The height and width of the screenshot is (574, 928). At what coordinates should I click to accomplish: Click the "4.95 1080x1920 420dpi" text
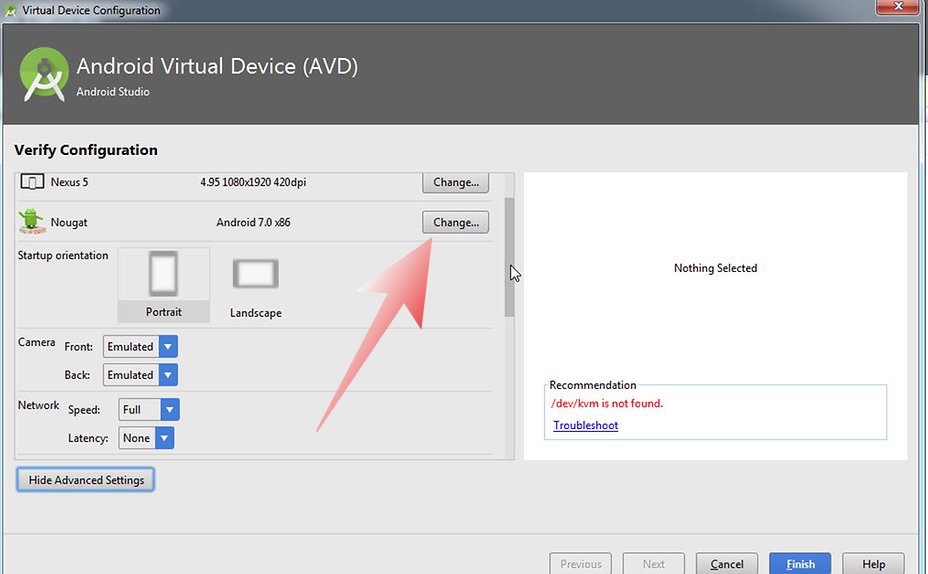[253, 182]
